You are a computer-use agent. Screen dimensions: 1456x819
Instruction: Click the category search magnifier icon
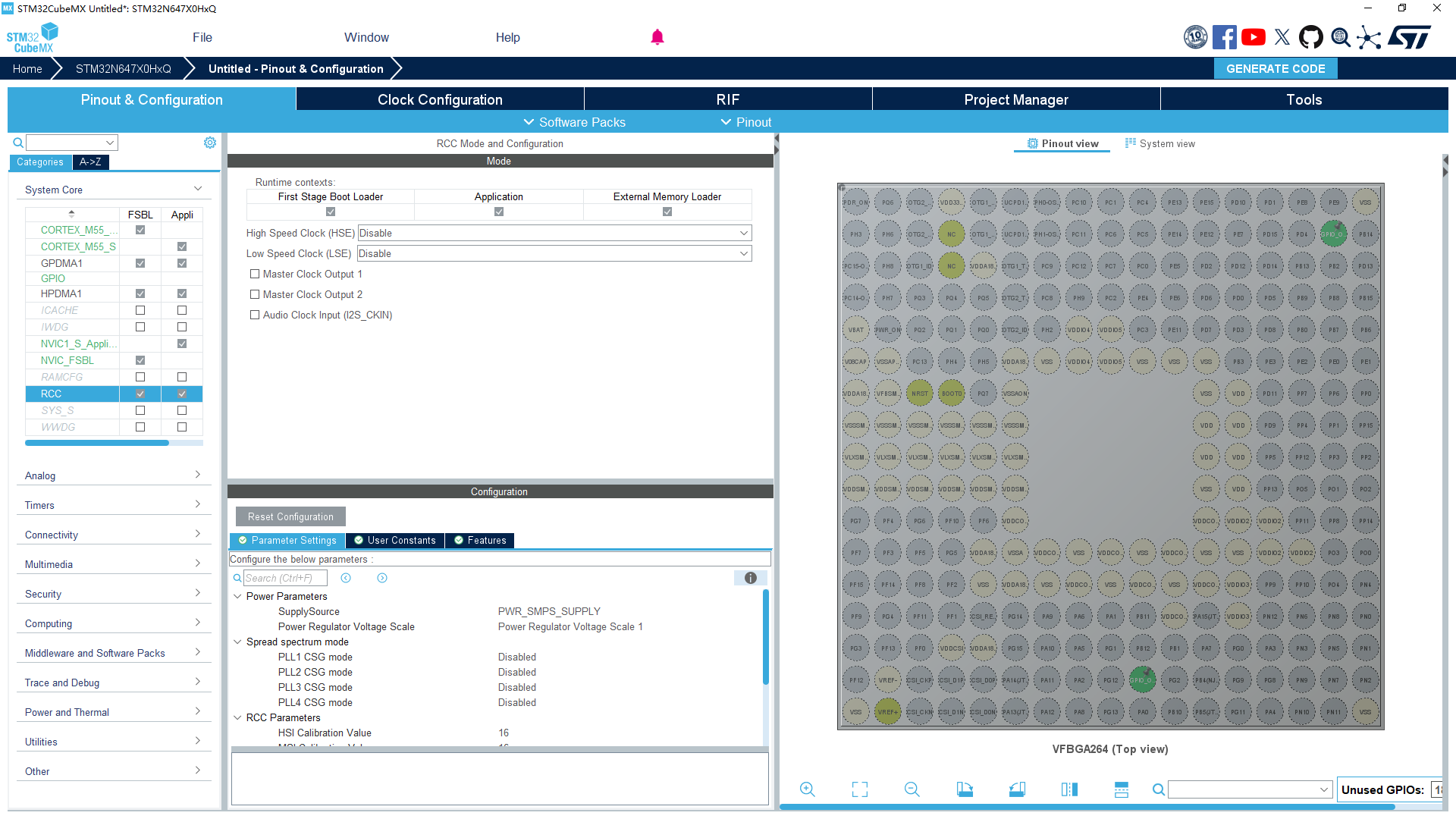point(18,143)
